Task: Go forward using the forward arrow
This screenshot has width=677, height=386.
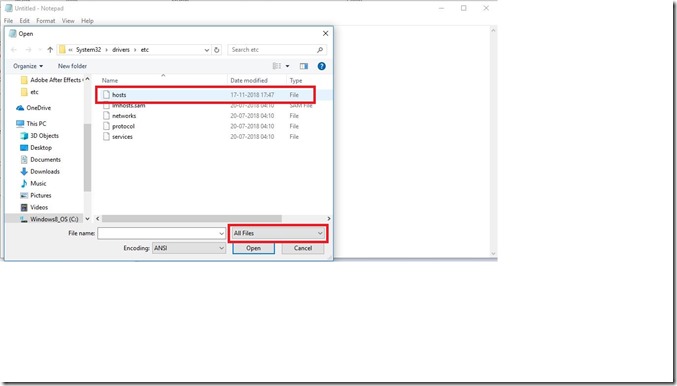Action: (x=28, y=50)
